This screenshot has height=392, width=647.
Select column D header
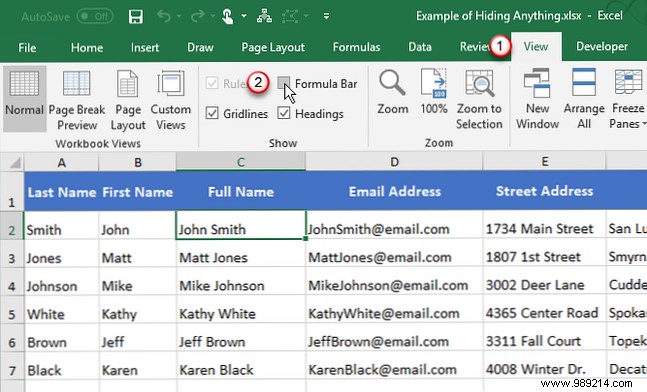394,162
